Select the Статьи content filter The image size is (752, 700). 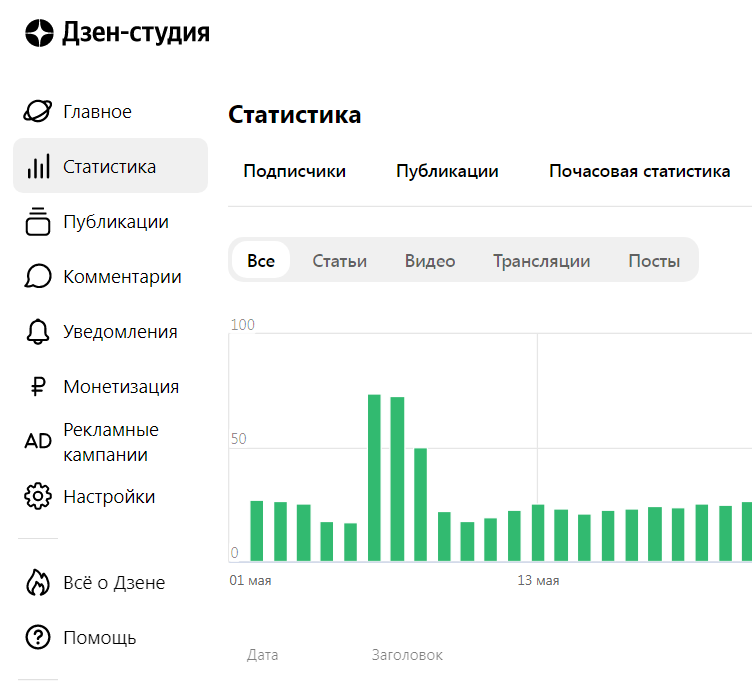click(340, 261)
